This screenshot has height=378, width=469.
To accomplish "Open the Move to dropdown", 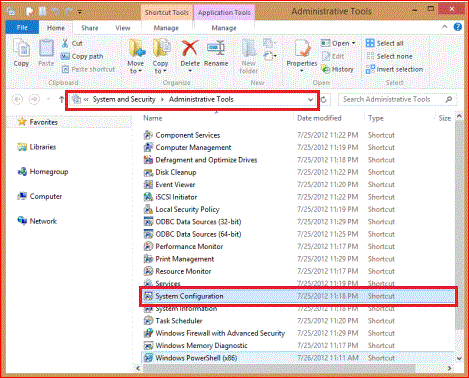I will point(136,57).
